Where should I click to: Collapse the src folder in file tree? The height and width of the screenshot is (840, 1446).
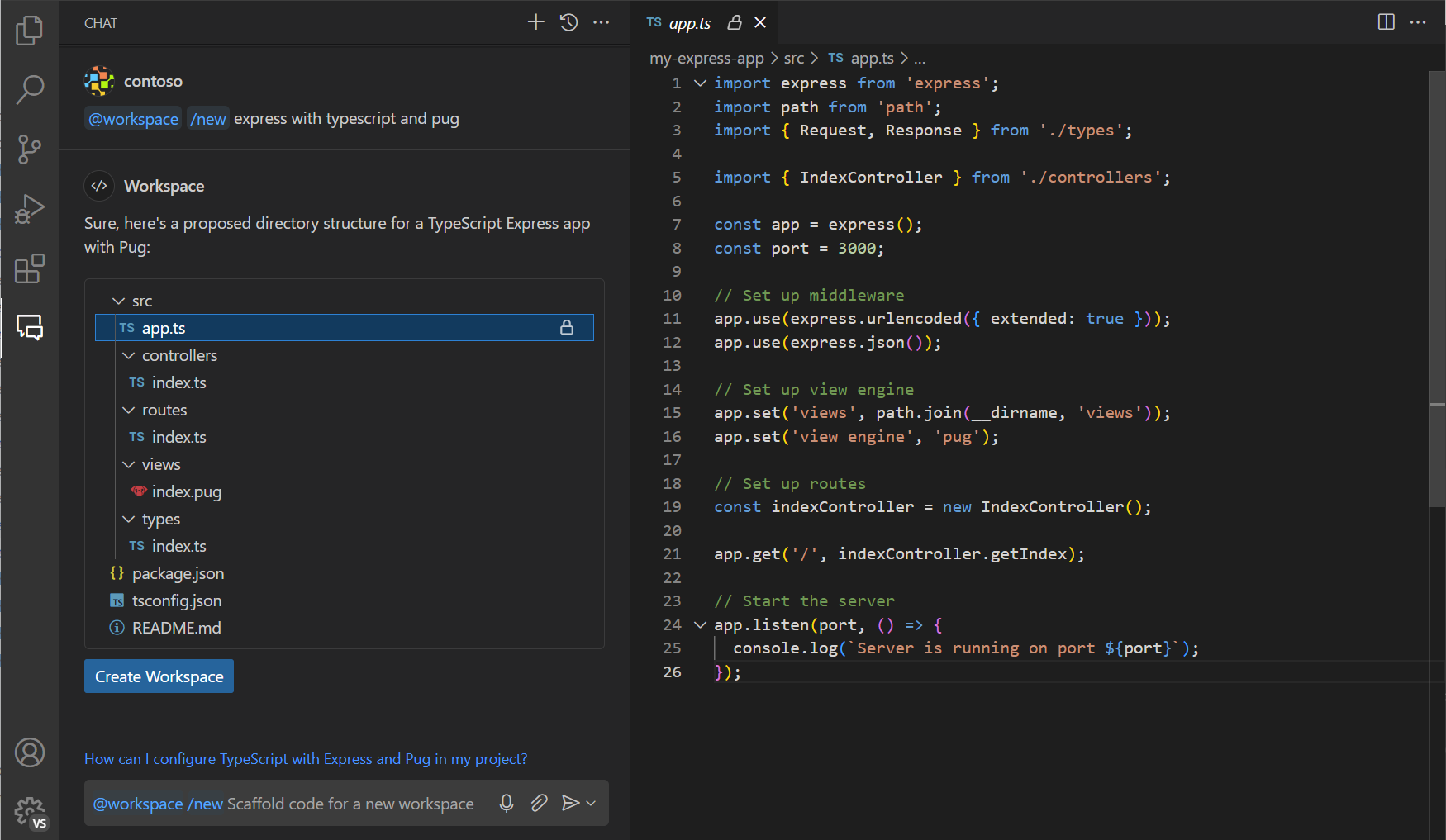pyautogui.click(x=118, y=301)
